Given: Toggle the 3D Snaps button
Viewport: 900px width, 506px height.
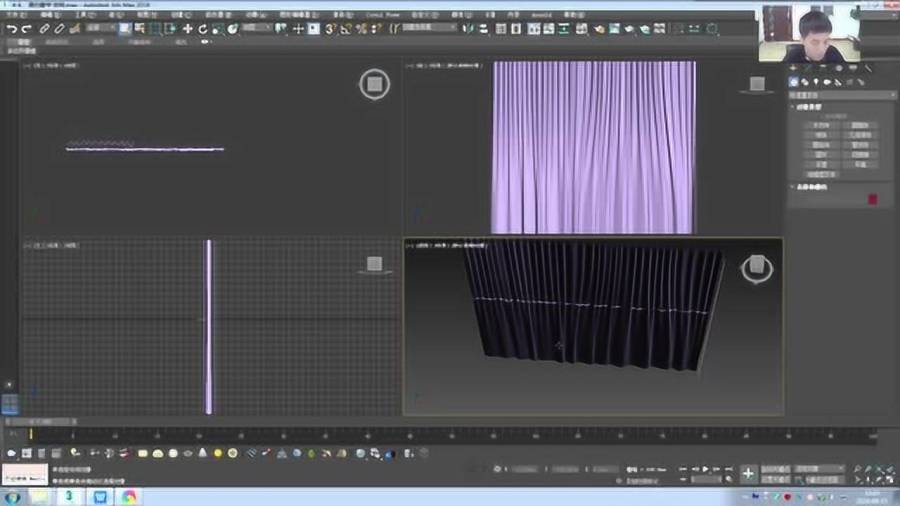Looking at the screenshot, I should click(330, 28).
